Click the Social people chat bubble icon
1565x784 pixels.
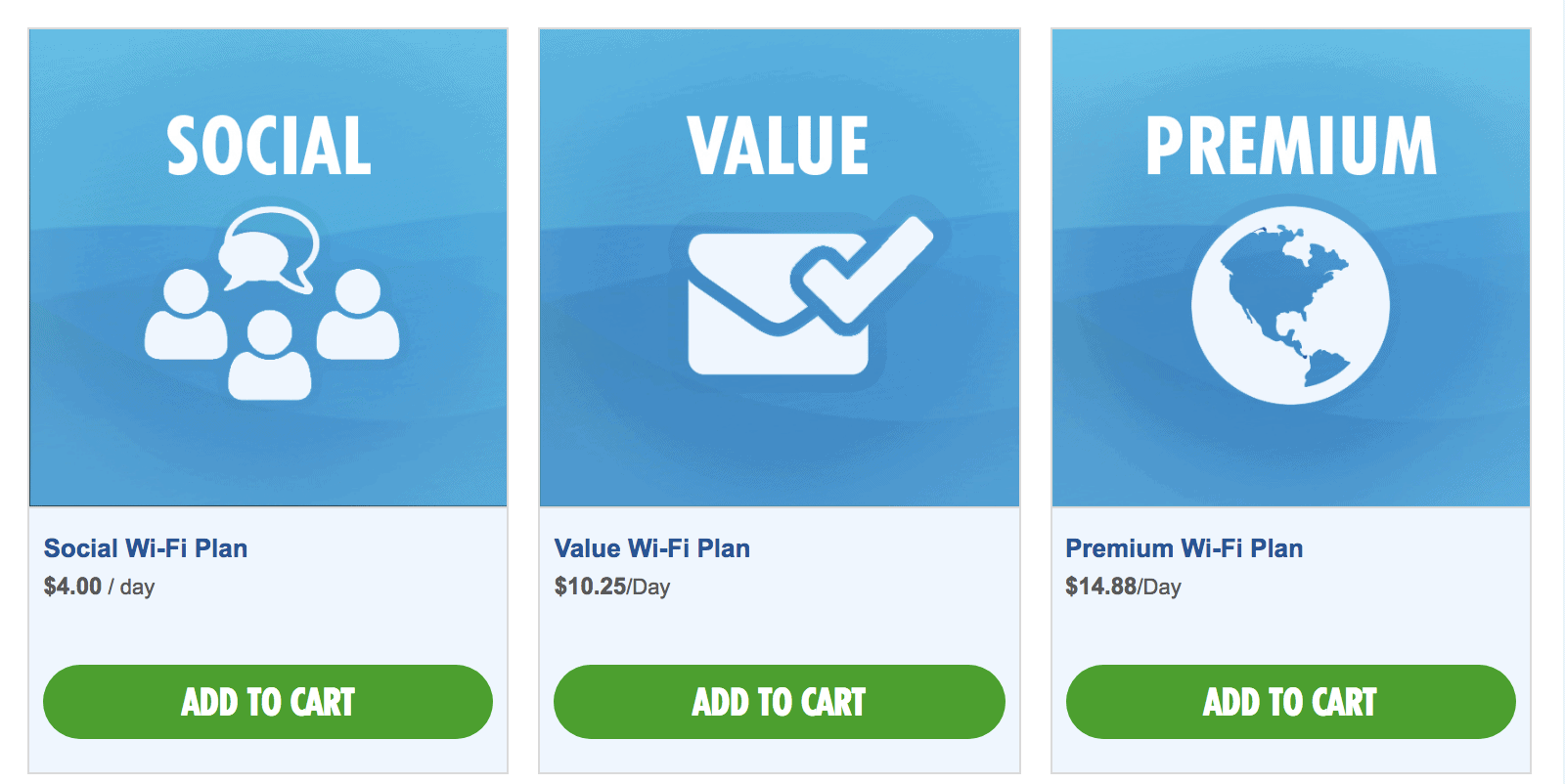(271, 303)
